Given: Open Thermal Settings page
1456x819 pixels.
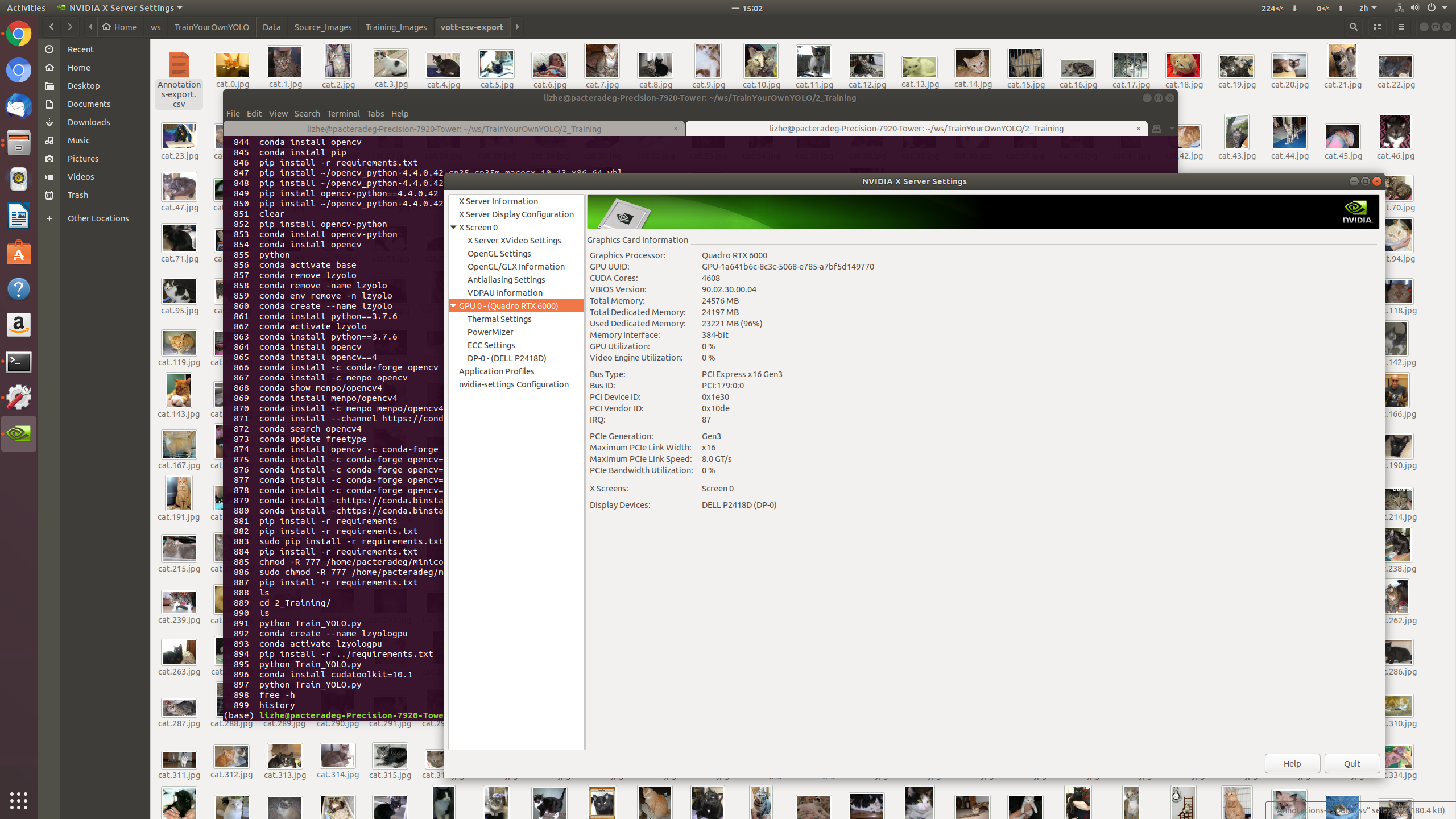Looking at the screenshot, I should [x=499, y=319].
